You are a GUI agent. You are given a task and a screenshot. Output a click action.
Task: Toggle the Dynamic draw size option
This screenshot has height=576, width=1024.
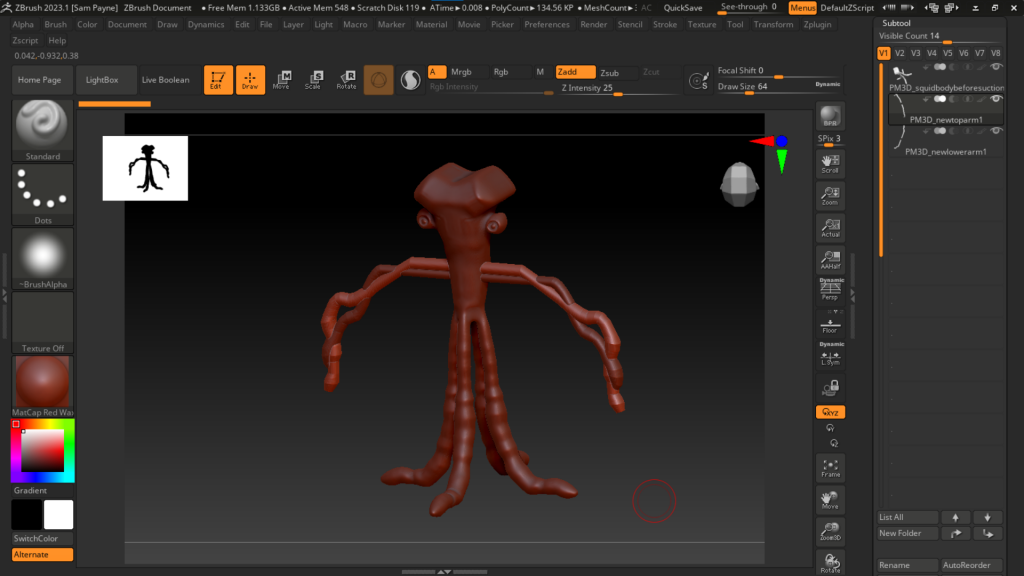(x=827, y=84)
